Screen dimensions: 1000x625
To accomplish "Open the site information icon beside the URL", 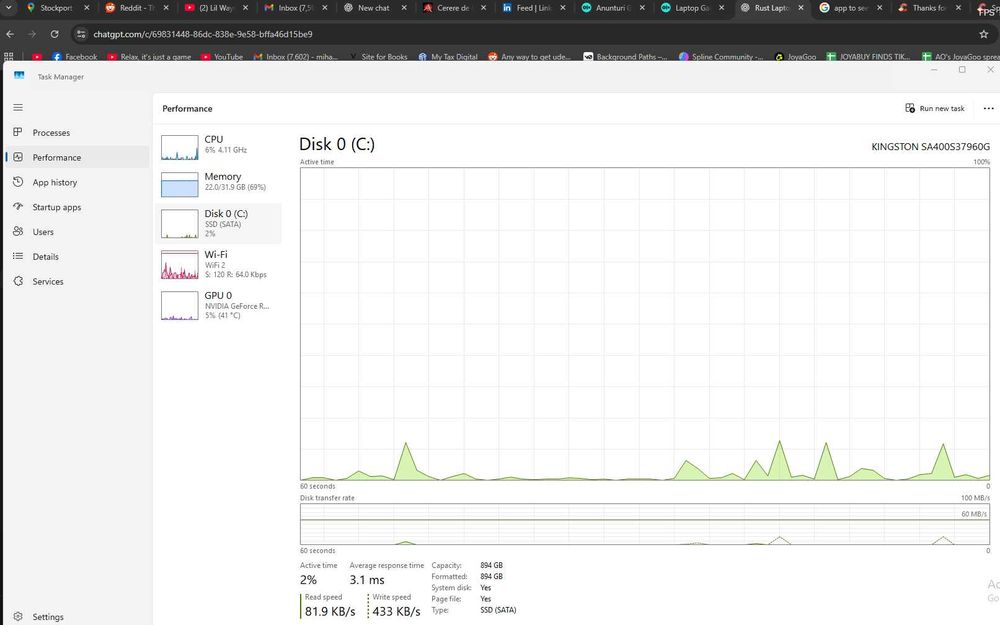I will pyautogui.click(x=80, y=34).
